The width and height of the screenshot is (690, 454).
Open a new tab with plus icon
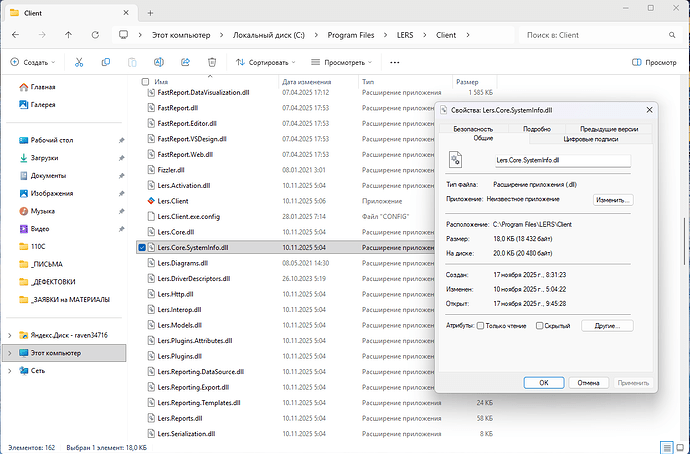tap(149, 10)
